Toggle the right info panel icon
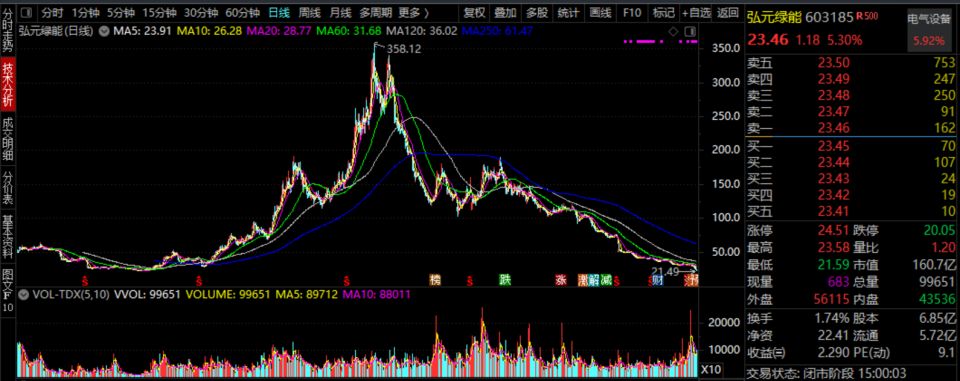 point(689,31)
